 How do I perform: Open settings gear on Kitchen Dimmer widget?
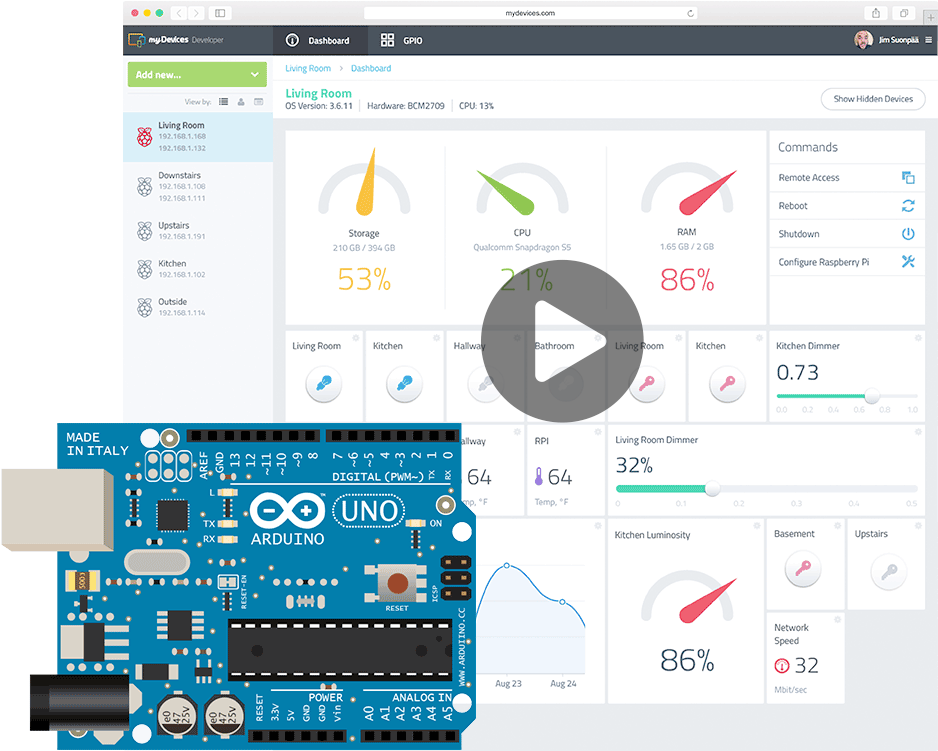point(918,338)
